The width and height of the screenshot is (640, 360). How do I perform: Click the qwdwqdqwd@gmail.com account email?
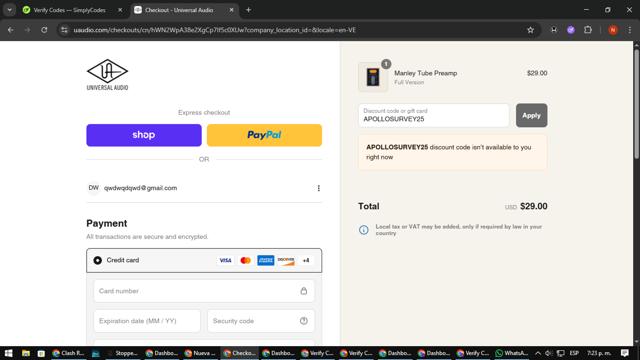click(140, 188)
